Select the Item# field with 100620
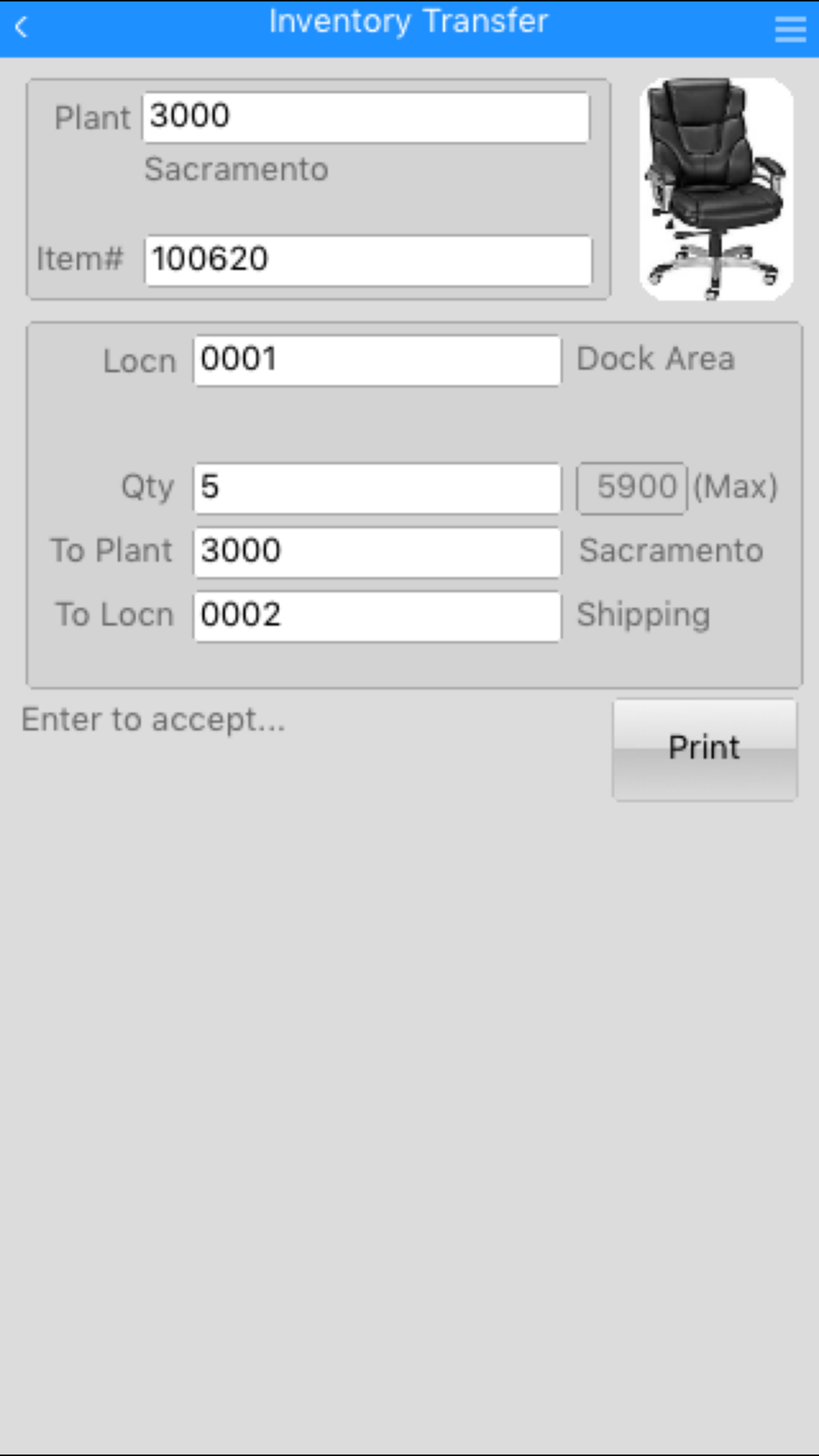This screenshot has width=819, height=1456. (x=368, y=260)
